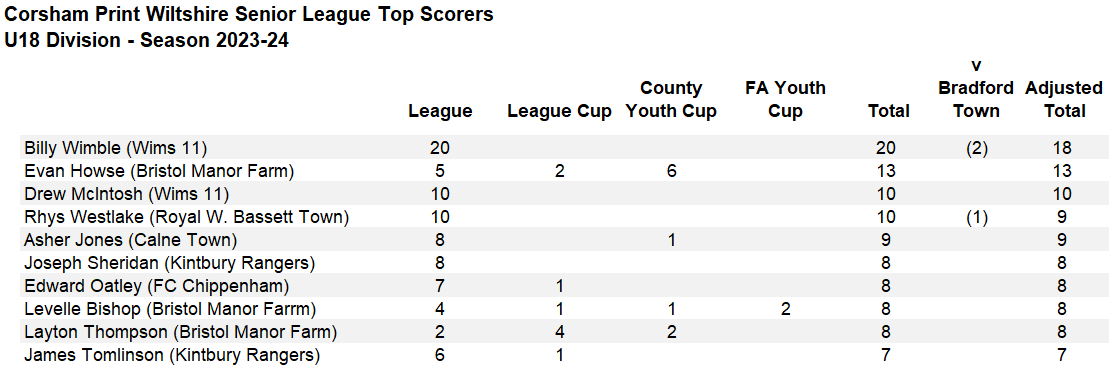Select Layton Thompson (Bristol Manor Farm) name

click(180, 332)
